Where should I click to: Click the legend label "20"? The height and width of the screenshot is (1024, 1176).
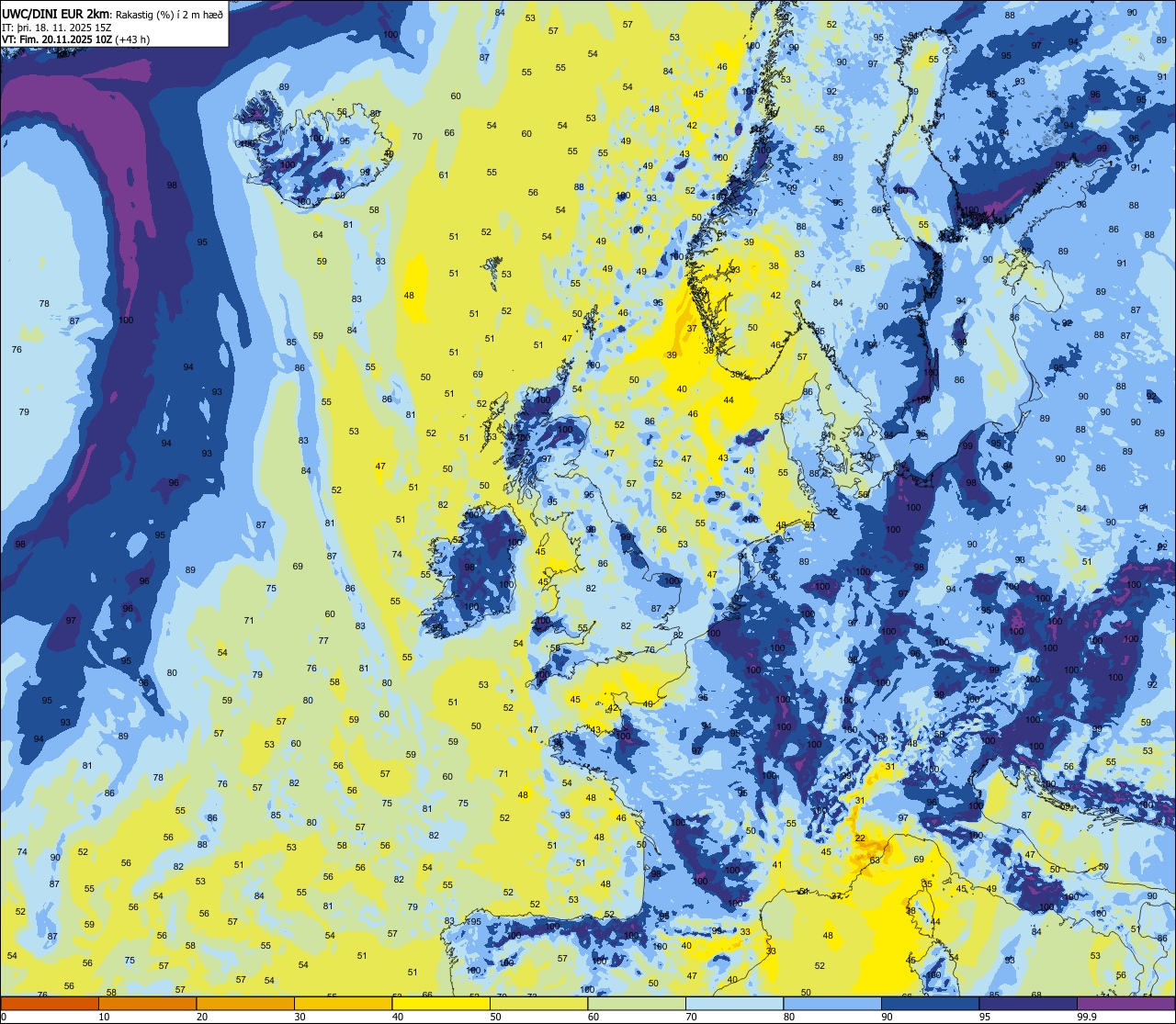point(202,1017)
